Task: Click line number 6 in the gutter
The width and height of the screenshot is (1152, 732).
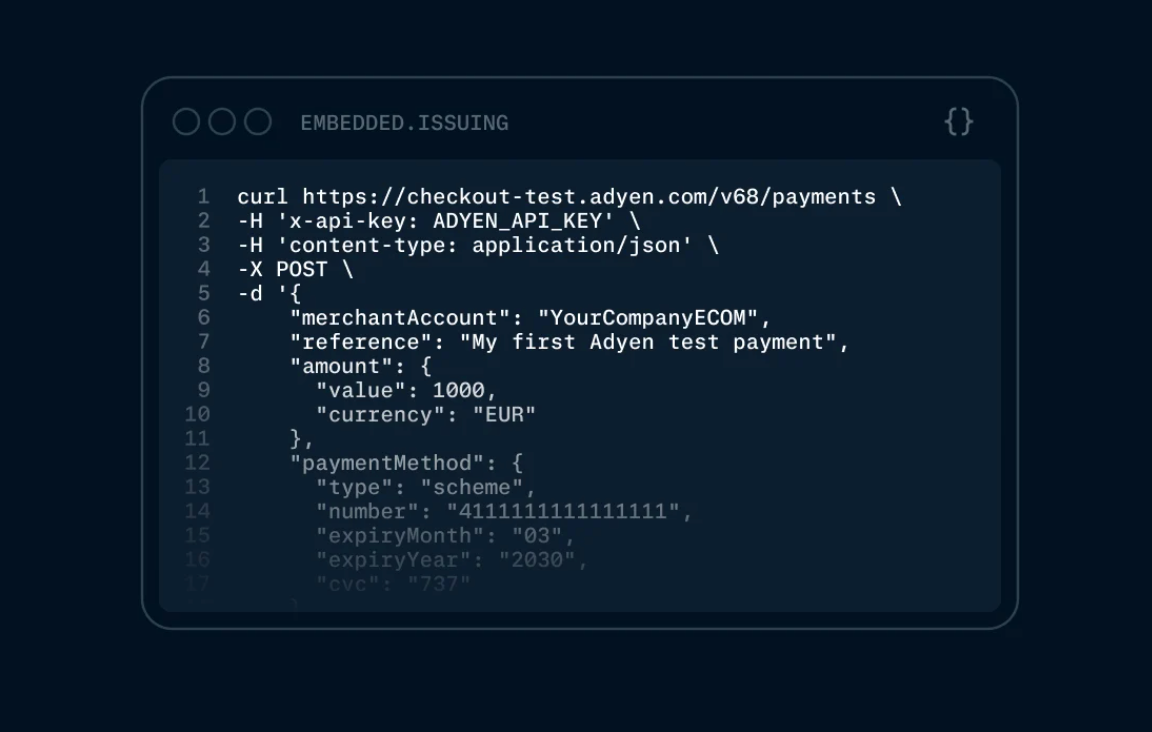Action: click(x=204, y=317)
